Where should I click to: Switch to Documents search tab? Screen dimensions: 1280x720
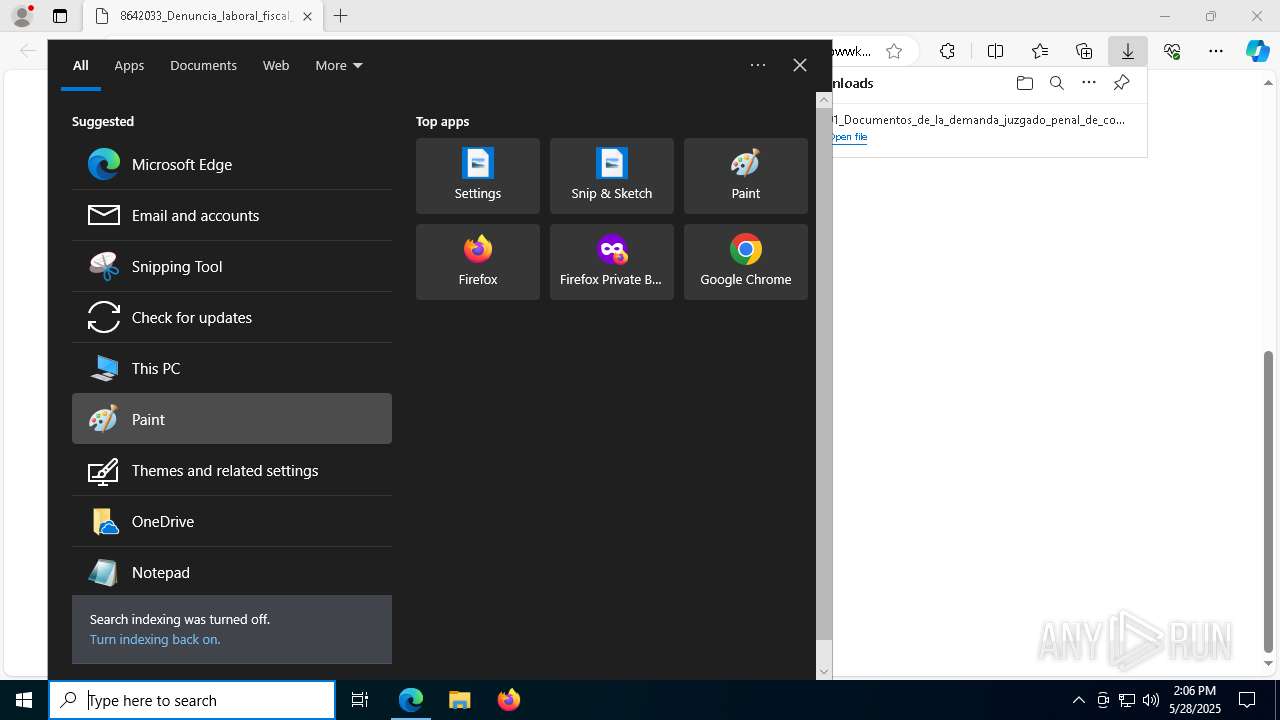pyautogui.click(x=203, y=65)
